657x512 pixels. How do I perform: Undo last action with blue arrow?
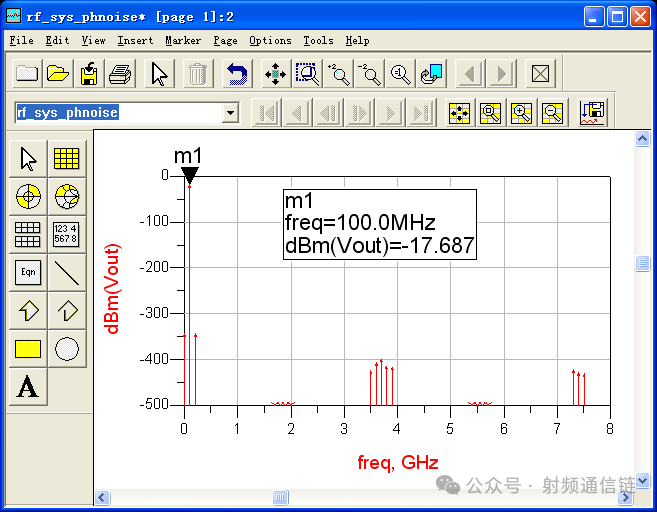(x=237, y=74)
